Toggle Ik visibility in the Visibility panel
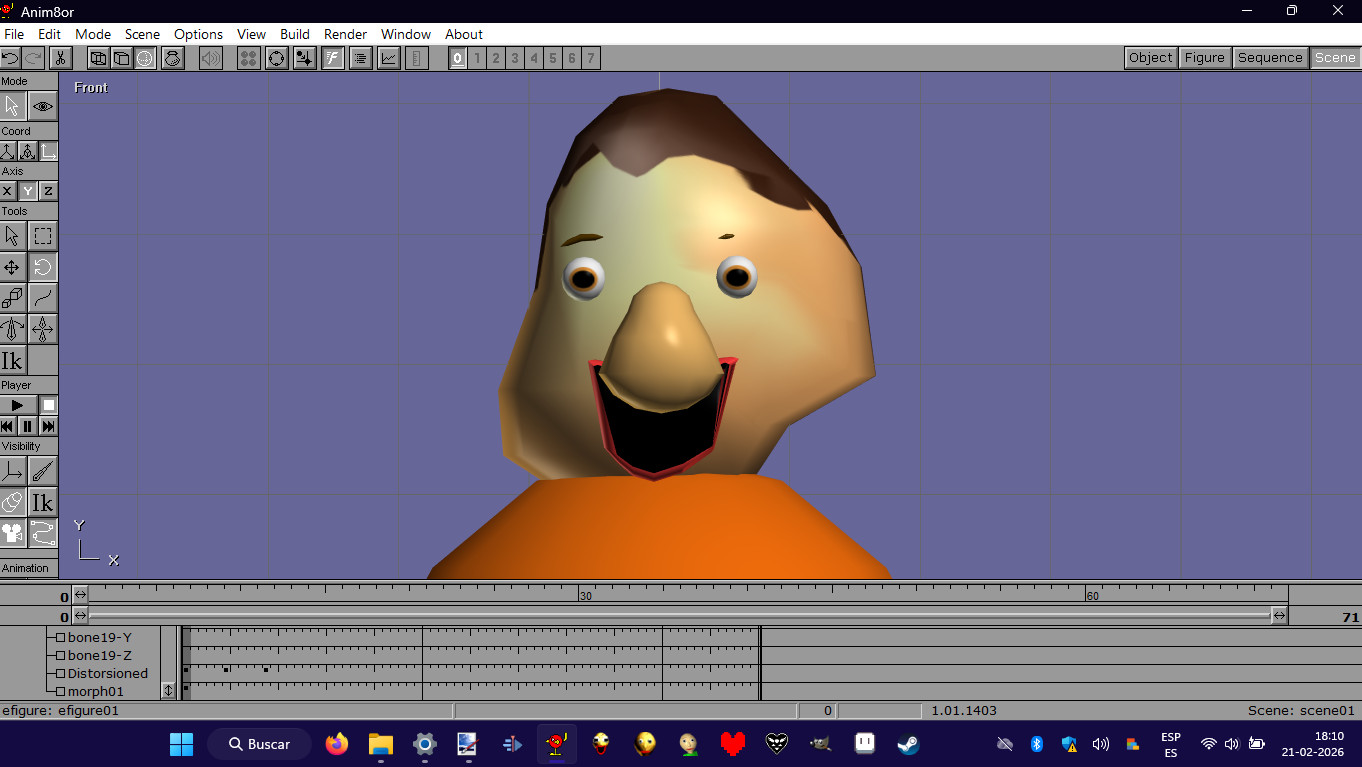The width and height of the screenshot is (1362, 767). pos(43,502)
